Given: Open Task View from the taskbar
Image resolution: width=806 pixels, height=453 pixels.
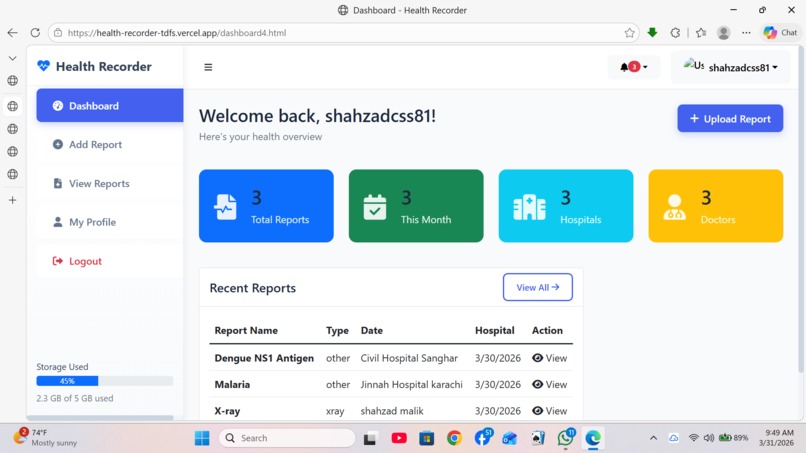Looking at the screenshot, I should 370,439.
